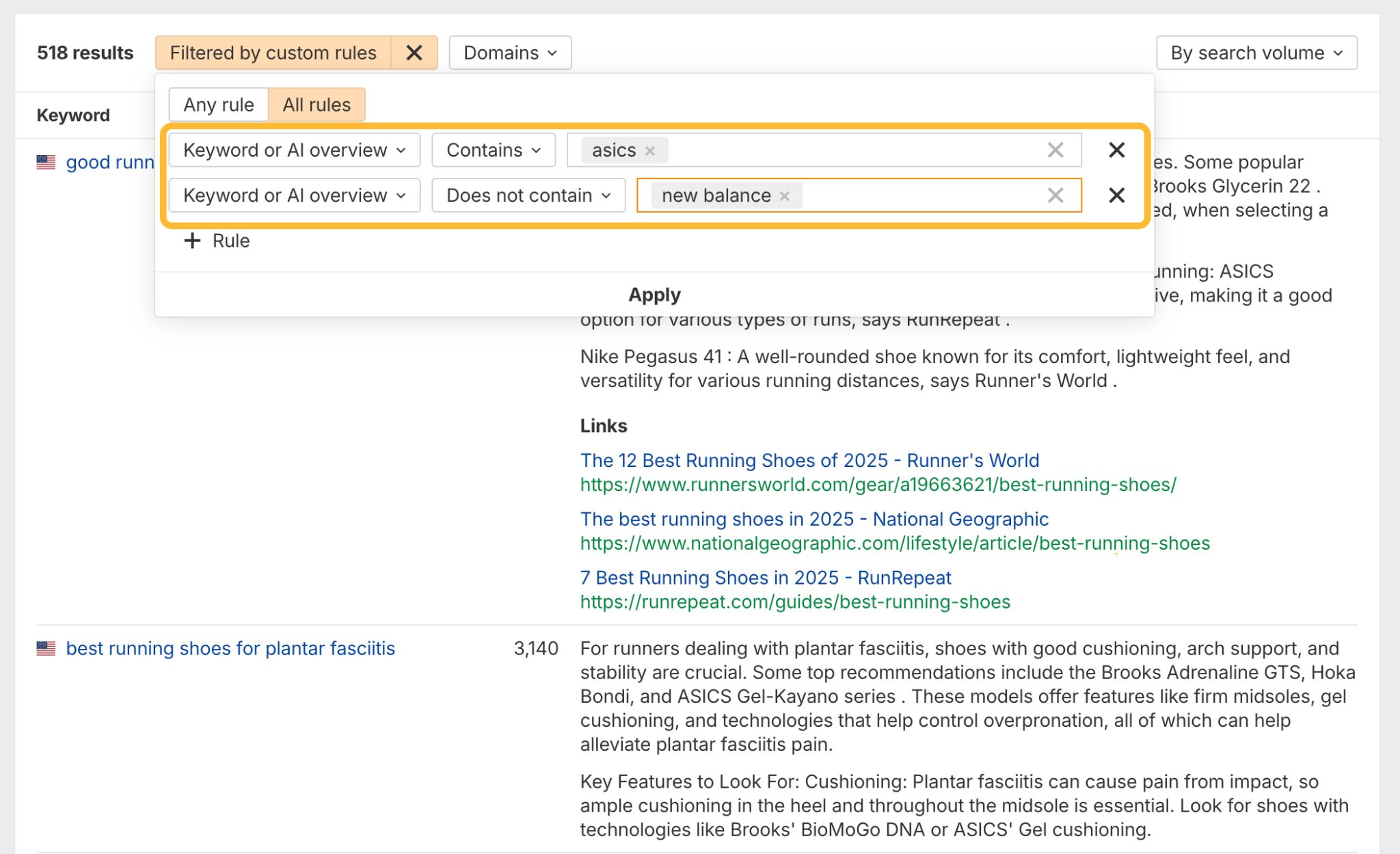
Task: Delete the Does not contain rule row
Action: tap(1116, 196)
